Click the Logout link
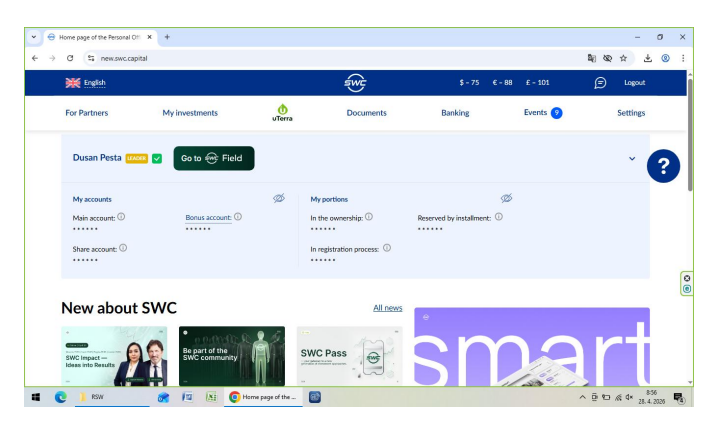The width and height of the screenshot is (717, 433). coord(635,83)
